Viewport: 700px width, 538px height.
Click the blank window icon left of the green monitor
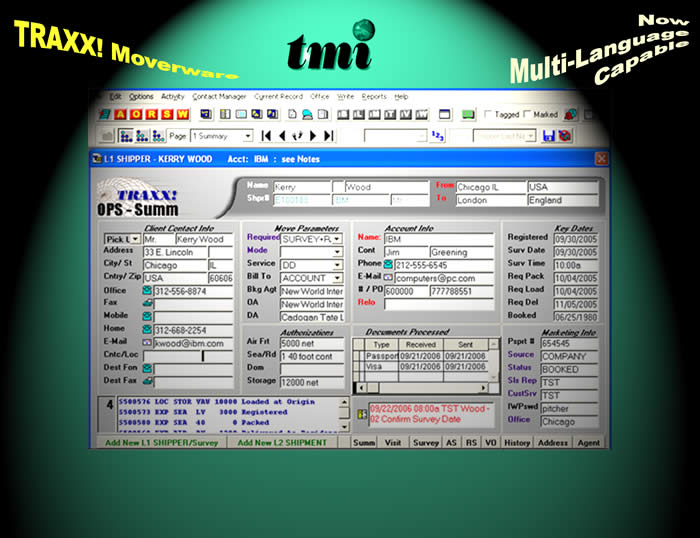pos(444,114)
